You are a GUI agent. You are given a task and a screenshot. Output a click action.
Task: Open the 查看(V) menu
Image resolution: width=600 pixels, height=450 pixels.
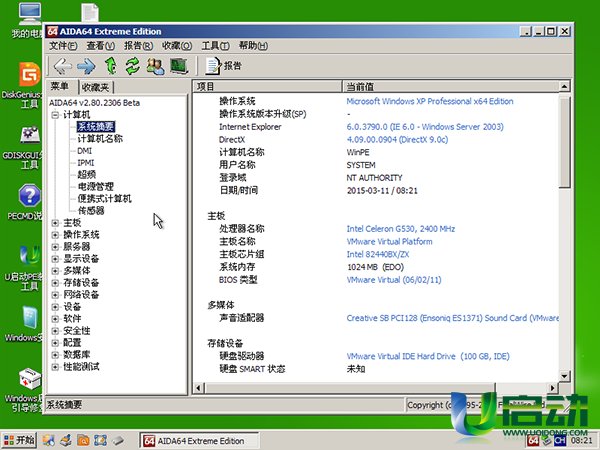click(101, 46)
